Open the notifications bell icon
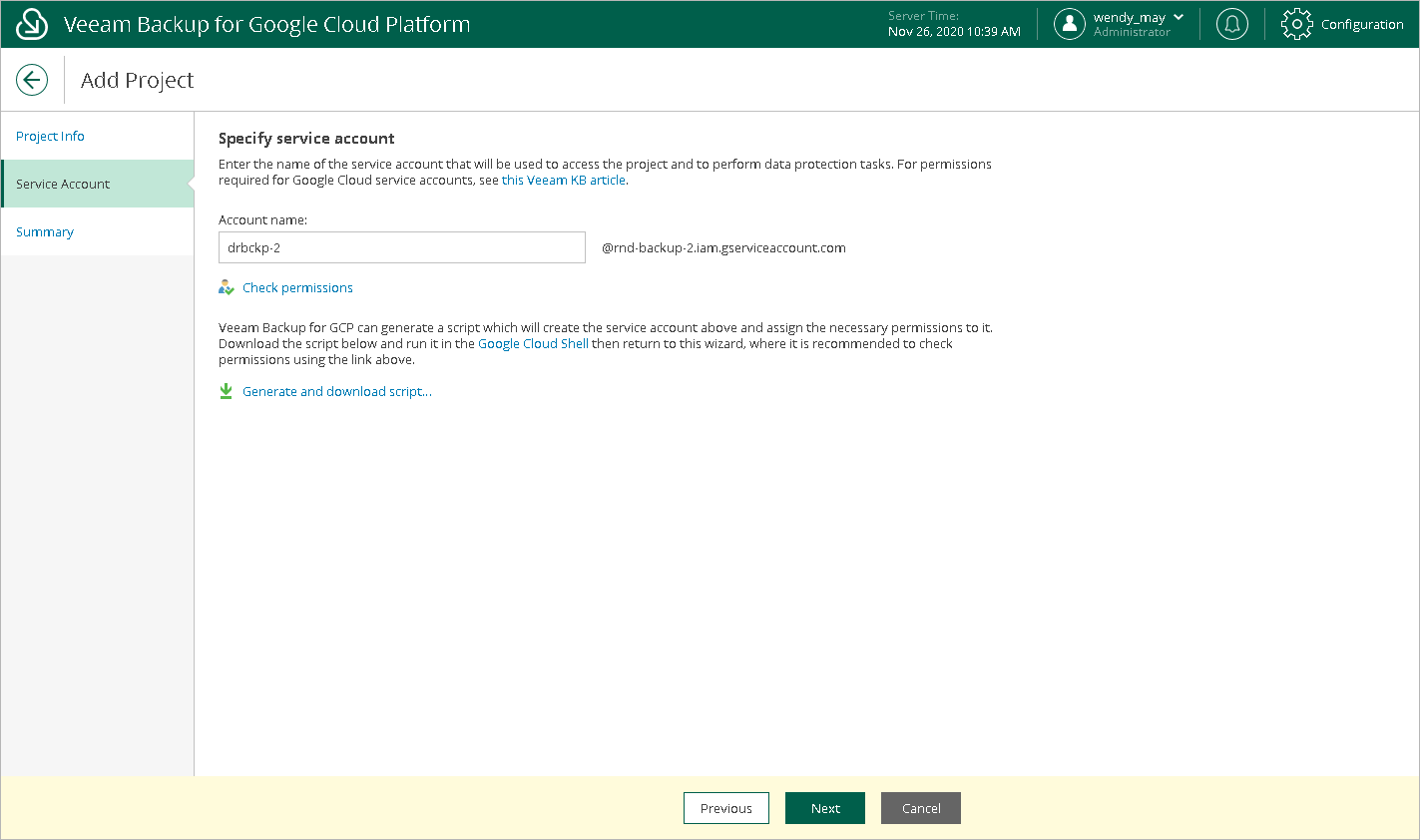1420x840 pixels. (x=1232, y=24)
